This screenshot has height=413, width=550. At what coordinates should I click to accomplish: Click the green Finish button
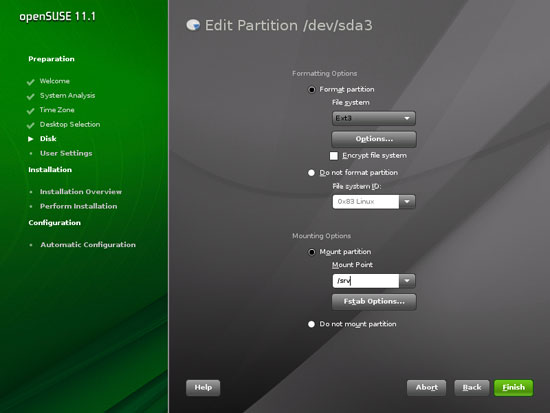coord(514,387)
